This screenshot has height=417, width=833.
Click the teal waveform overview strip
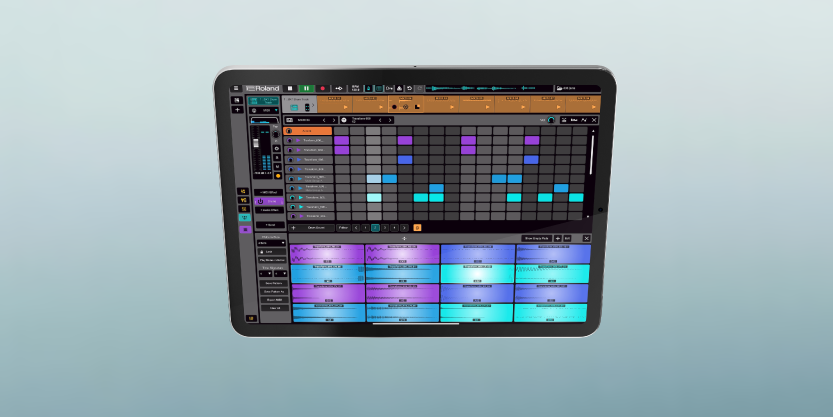coord(488,88)
